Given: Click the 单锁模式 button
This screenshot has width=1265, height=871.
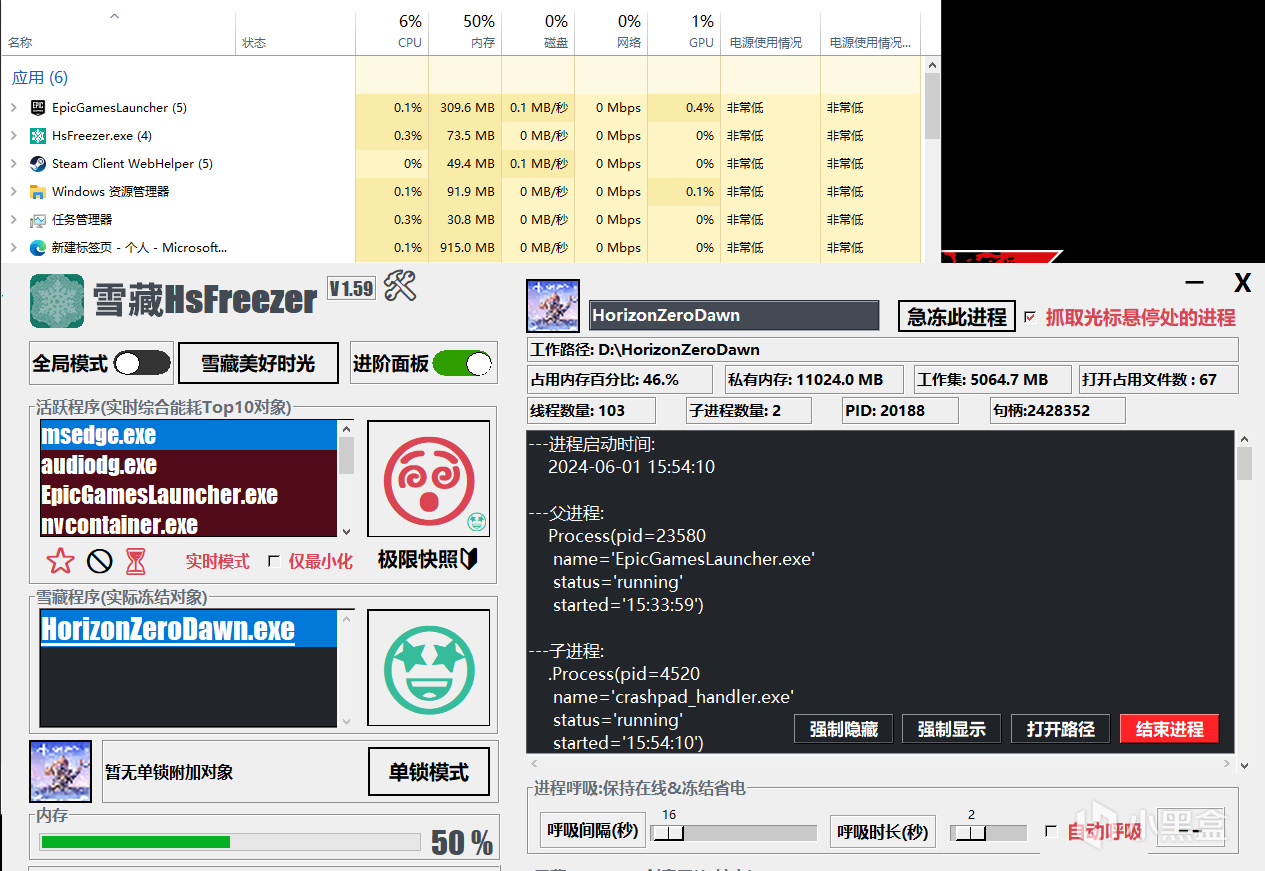Looking at the screenshot, I should 428,772.
